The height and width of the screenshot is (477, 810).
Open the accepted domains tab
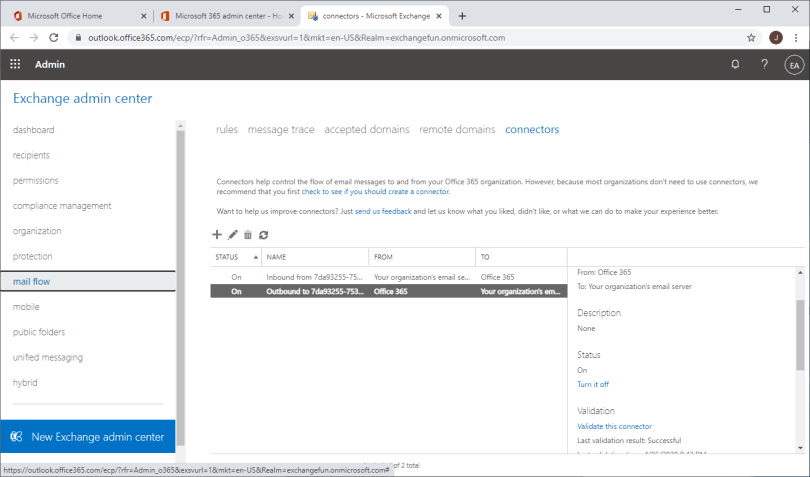tap(366, 130)
